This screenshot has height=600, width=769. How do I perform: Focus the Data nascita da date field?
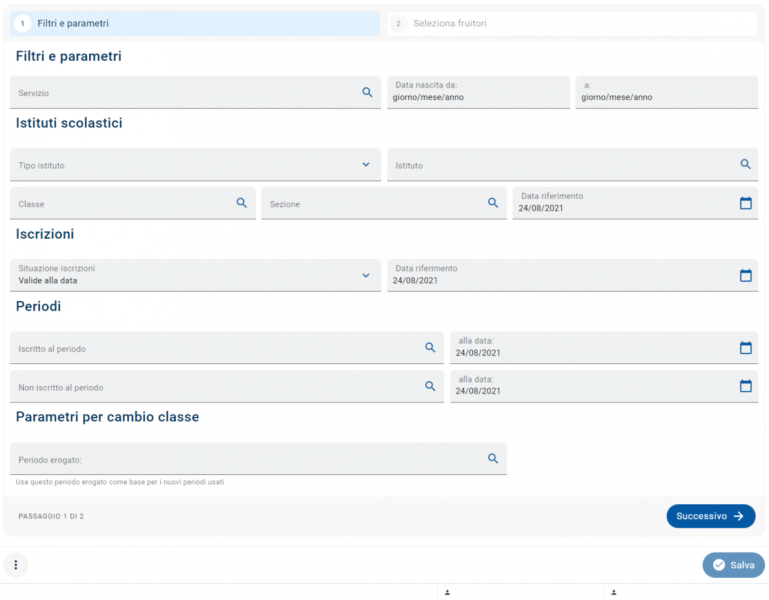(478, 92)
